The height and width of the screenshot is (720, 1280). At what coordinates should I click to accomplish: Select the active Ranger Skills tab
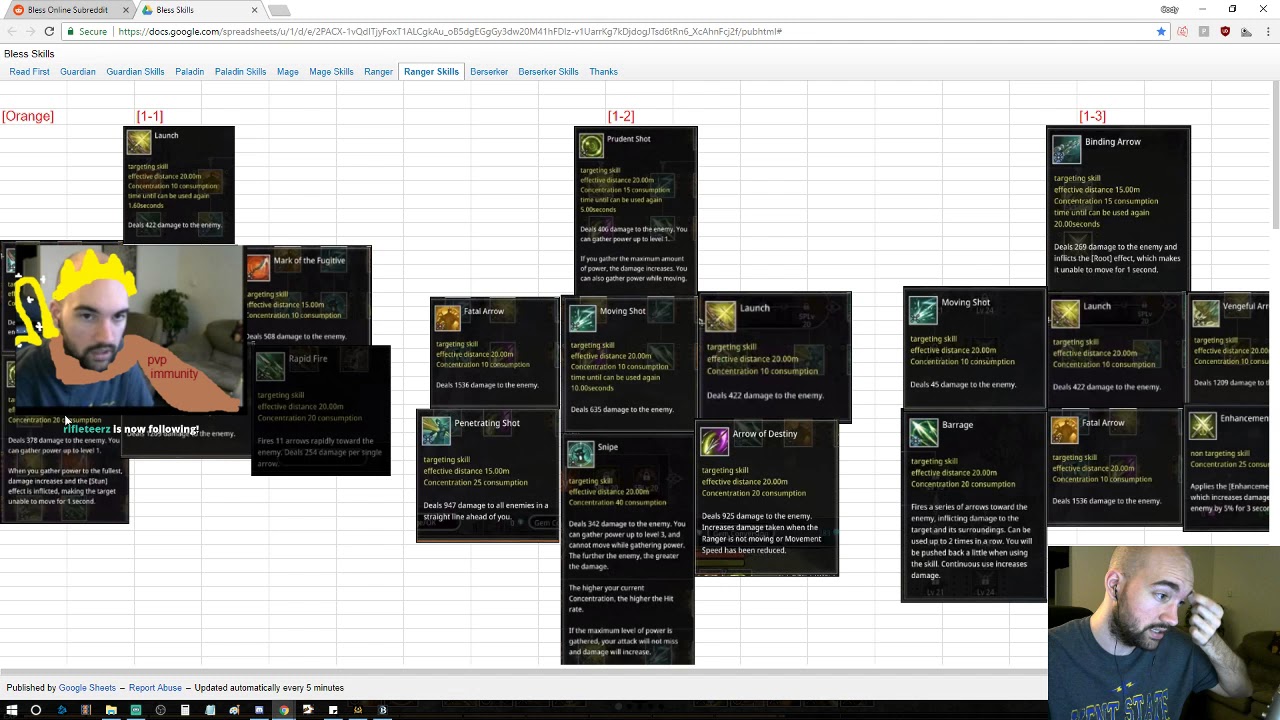(431, 72)
